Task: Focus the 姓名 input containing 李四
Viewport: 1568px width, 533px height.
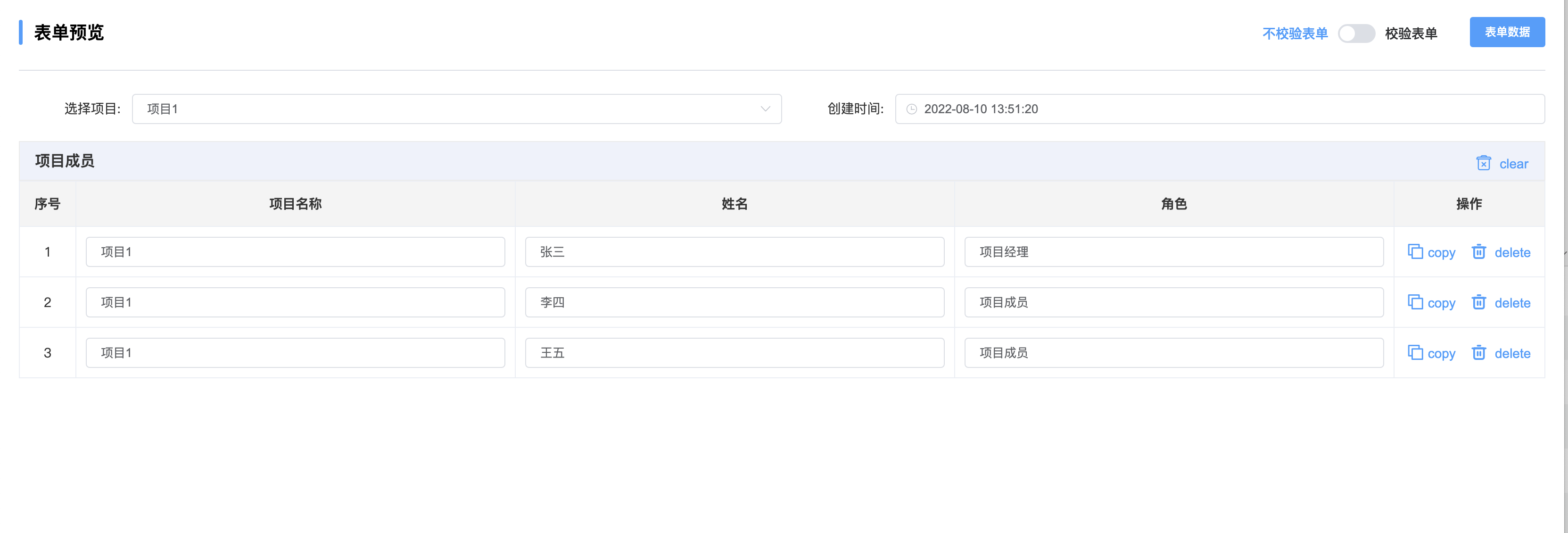Action: coord(734,302)
